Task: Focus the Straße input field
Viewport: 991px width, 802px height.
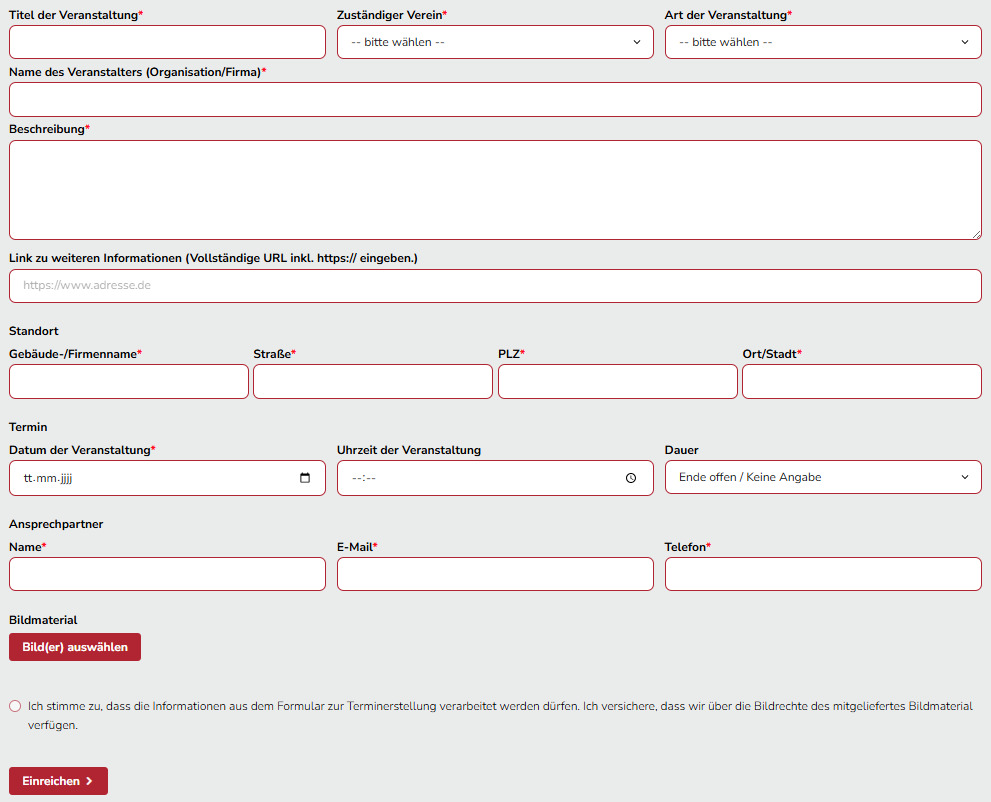Action: (x=373, y=382)
